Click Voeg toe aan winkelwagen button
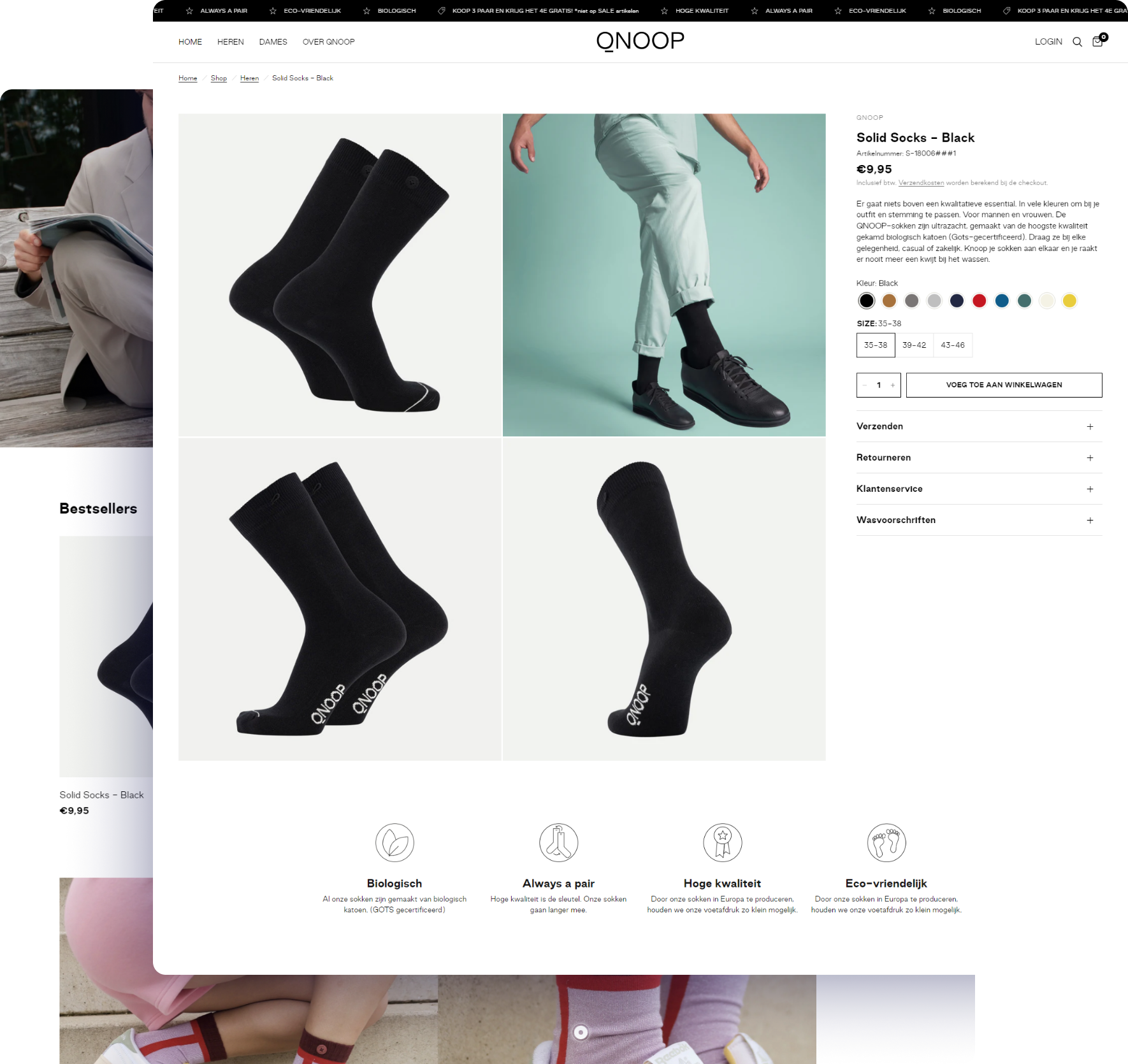Screen dimensions: 1128x1064 point(1004,385)
